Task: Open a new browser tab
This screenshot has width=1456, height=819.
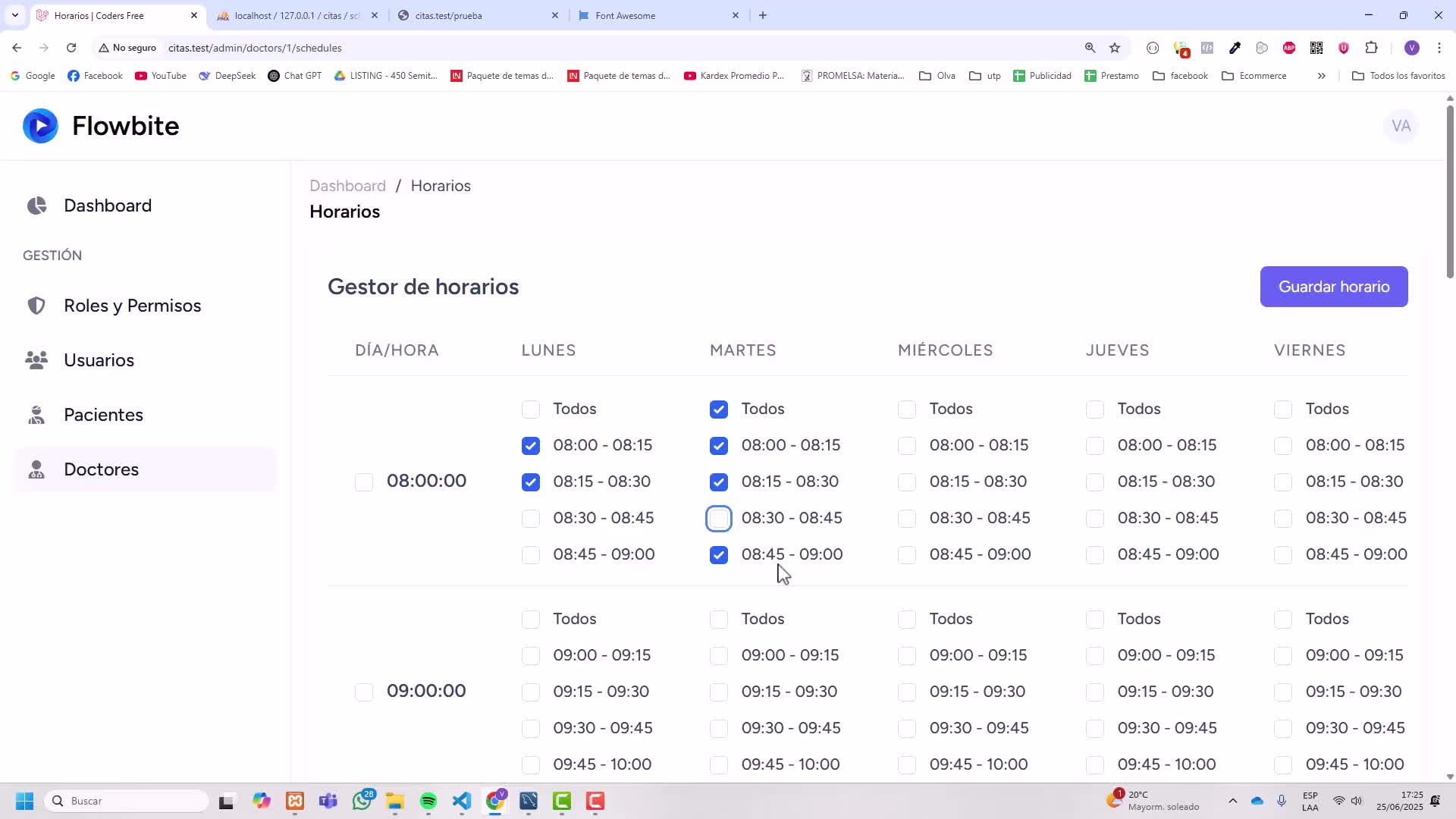Action: click(763, 15)
